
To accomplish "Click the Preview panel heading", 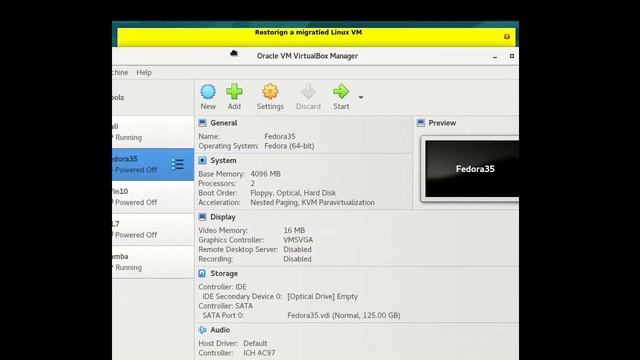I will 442,123.
